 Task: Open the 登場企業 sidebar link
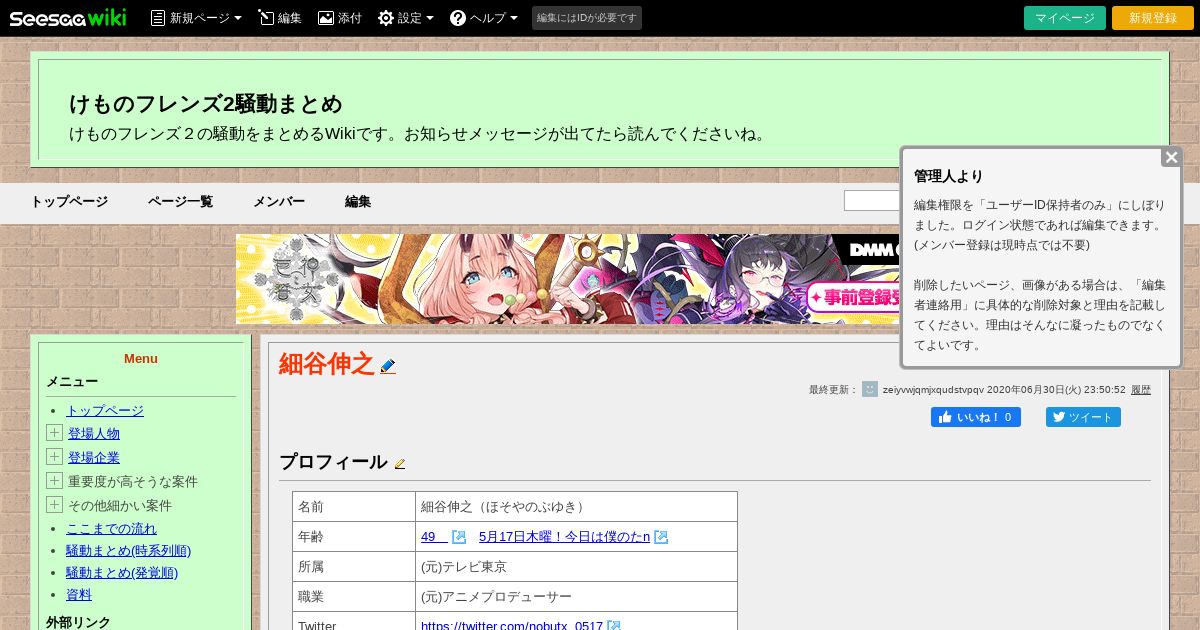tap(94, 457)
